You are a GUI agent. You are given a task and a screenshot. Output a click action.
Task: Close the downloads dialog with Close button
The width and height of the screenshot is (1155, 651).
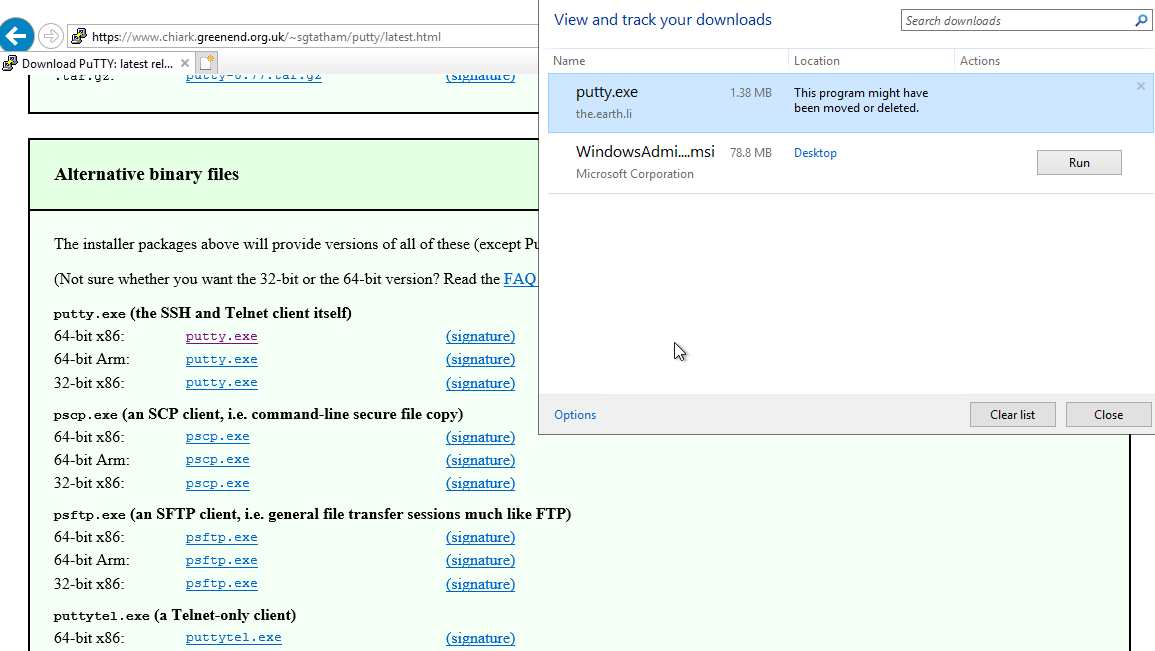[x=1108, y=415]
